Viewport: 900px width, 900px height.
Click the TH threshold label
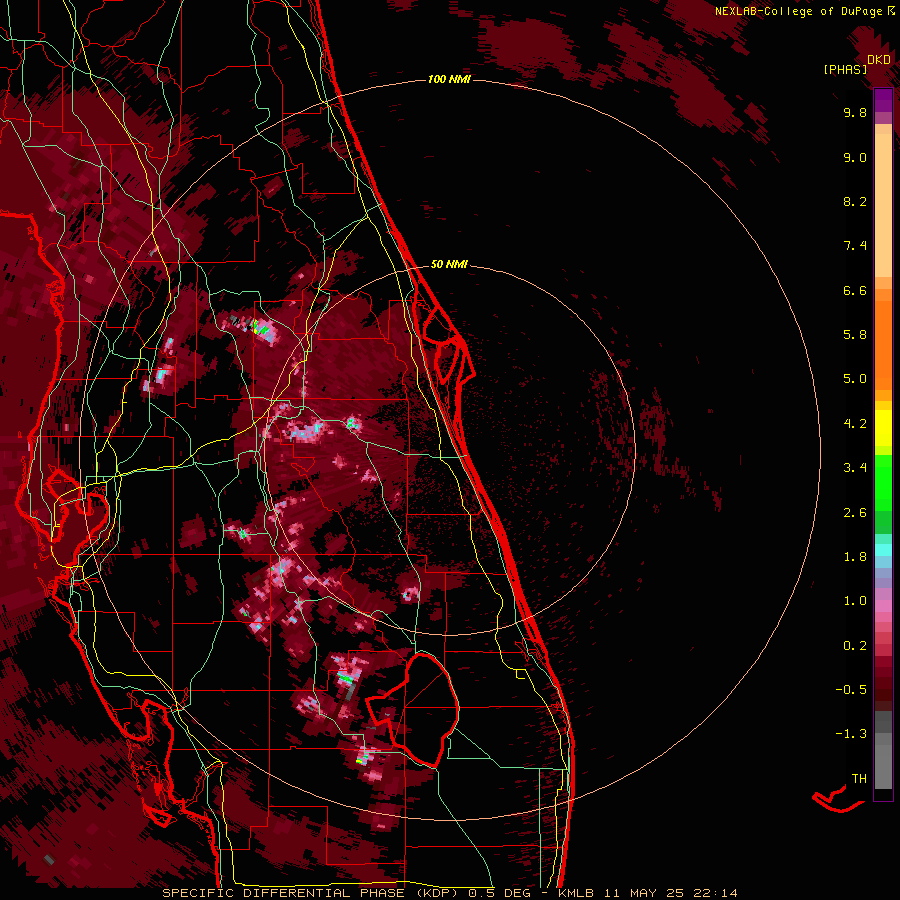point(859,779)
